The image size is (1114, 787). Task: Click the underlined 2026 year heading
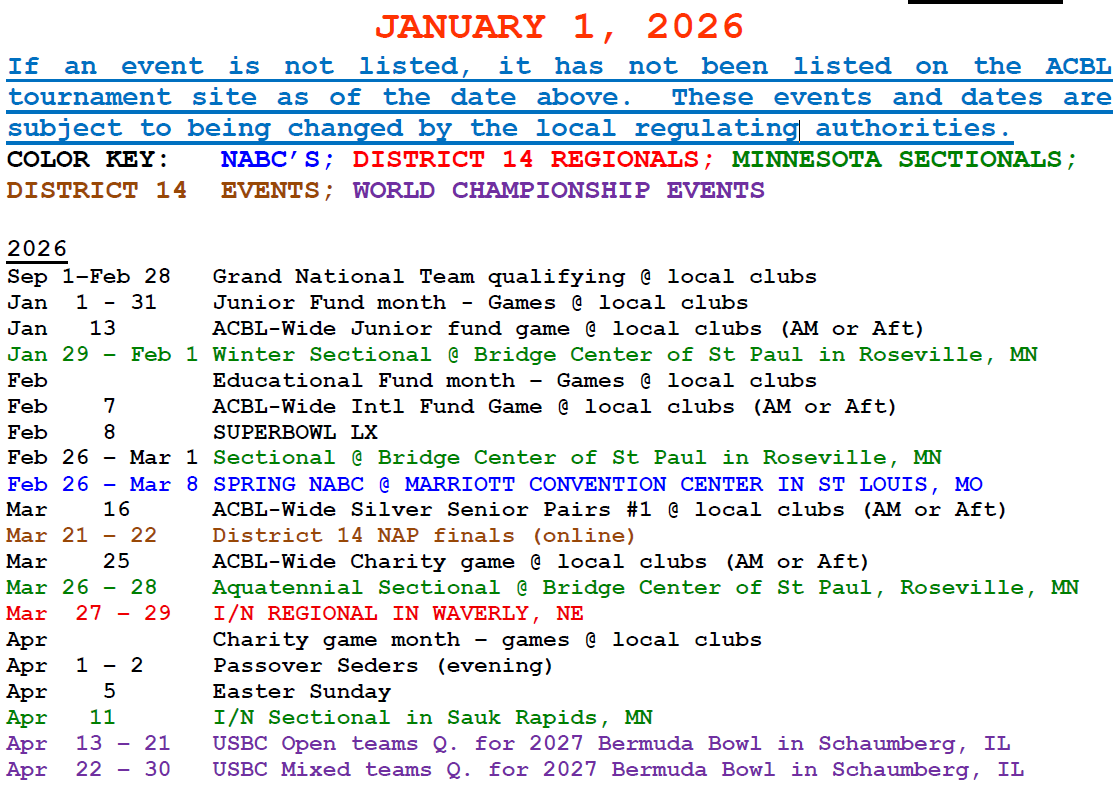(37, 249)
